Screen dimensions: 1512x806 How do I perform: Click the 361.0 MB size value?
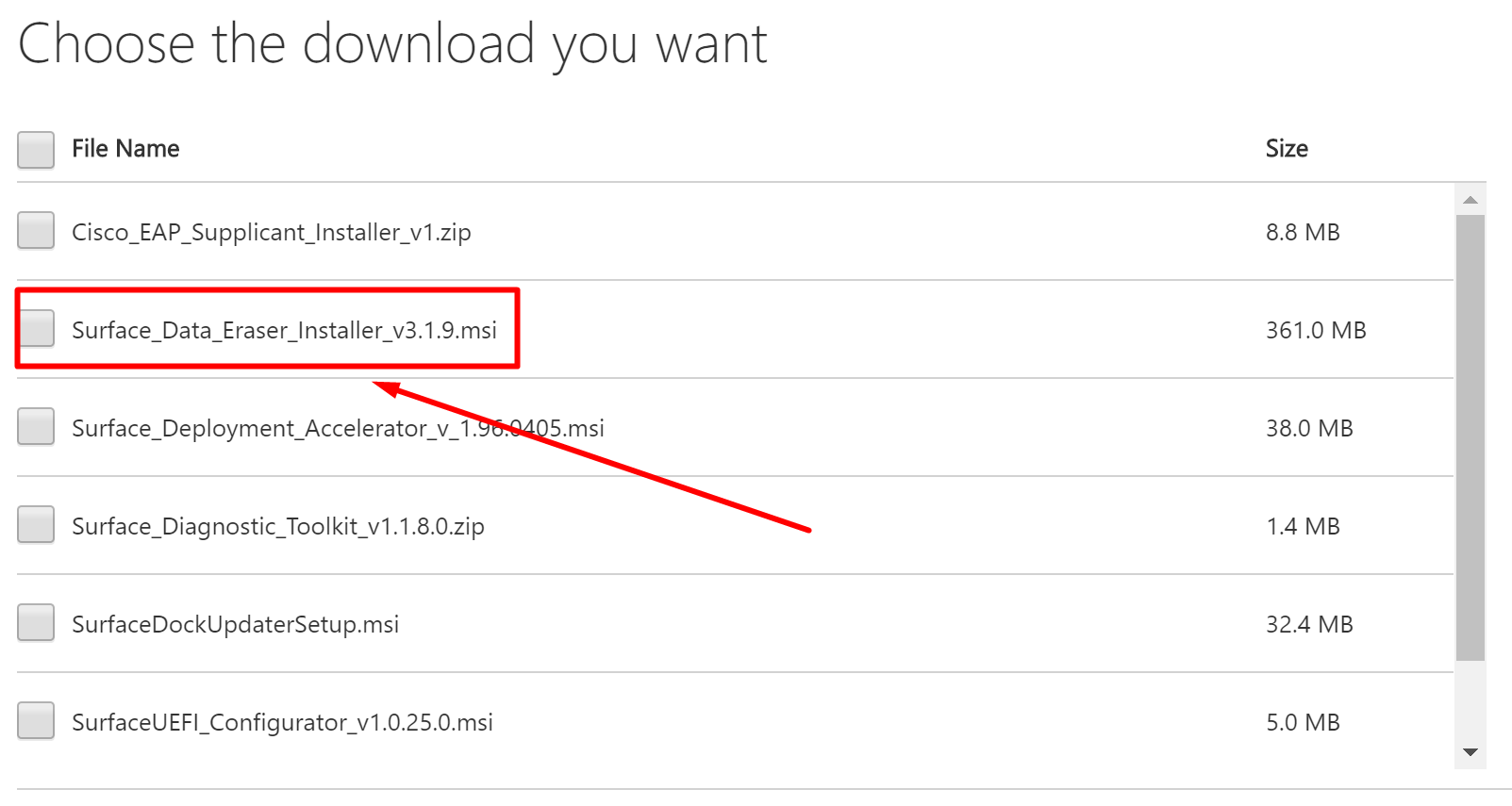(x=1316, y=330)
